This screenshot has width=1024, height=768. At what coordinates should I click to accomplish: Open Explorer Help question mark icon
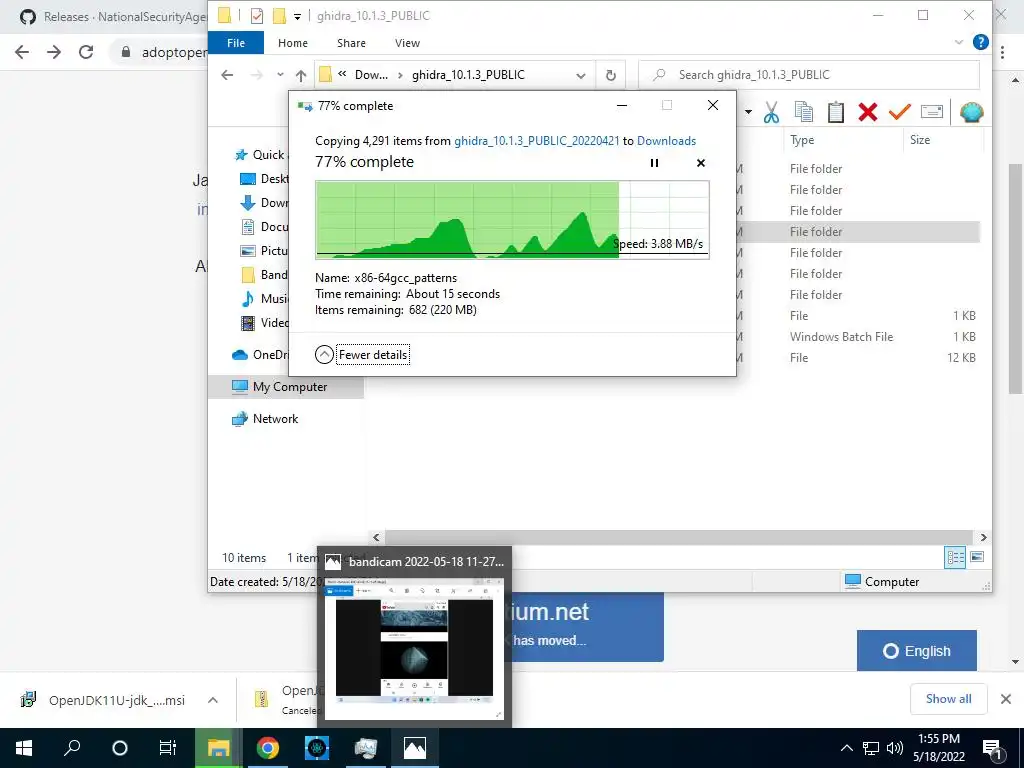(x=980, y=42)
